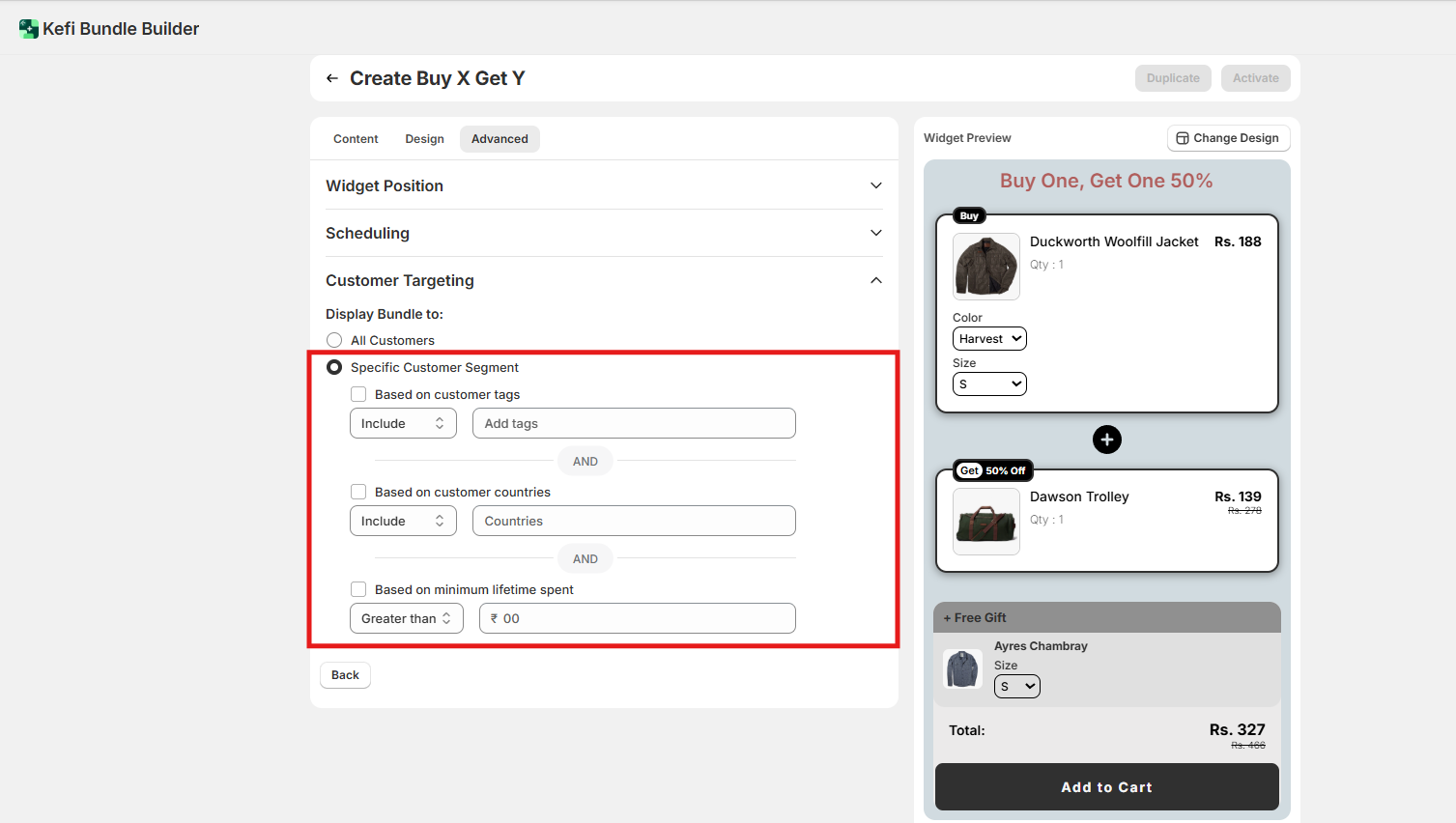The height and width of the screenshot is (823, 1456).
Task: Click into the Add tags input field
Action: pos(634,423)
